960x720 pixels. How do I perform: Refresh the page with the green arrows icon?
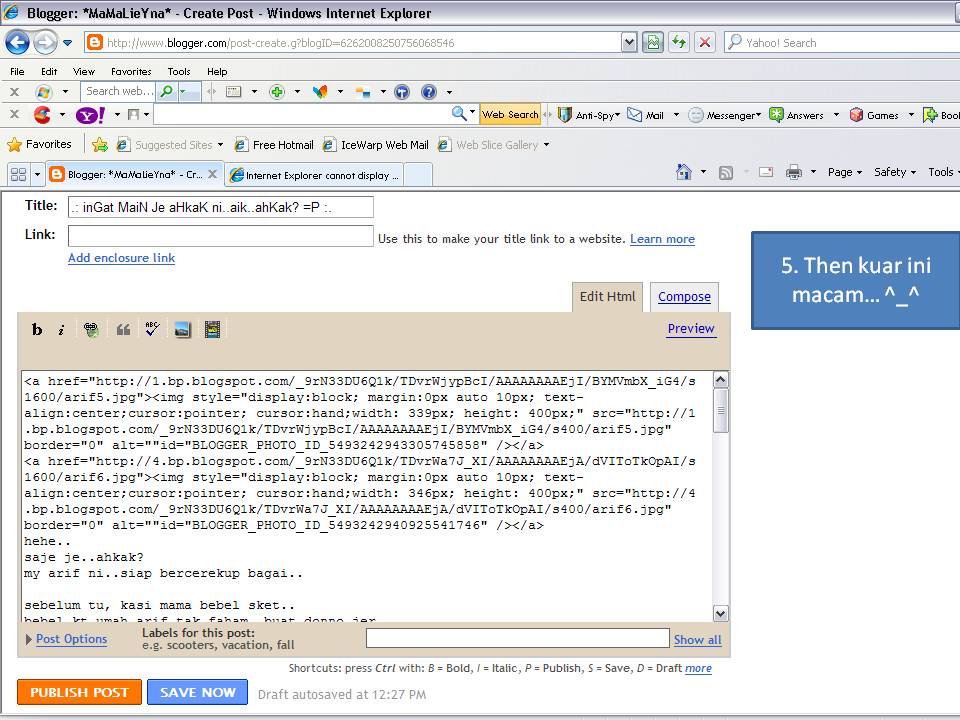pos(679,42)
